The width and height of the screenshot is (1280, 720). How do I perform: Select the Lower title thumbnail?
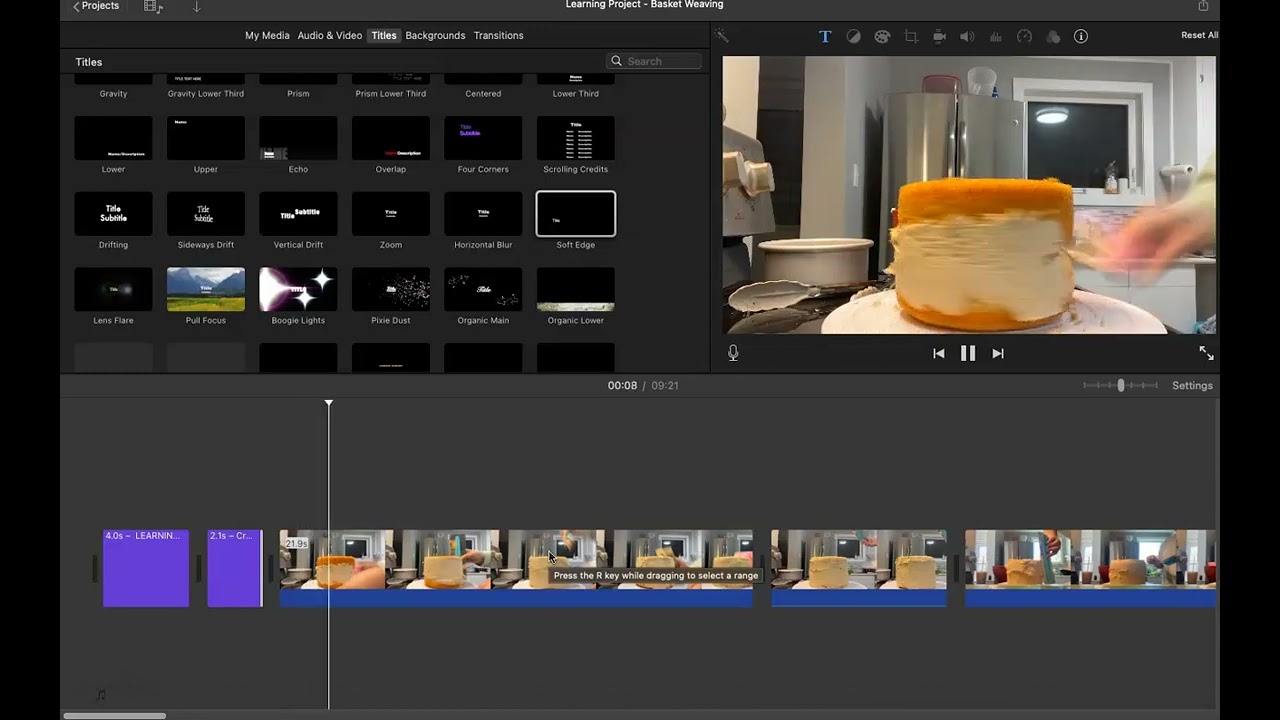(113, 138)
